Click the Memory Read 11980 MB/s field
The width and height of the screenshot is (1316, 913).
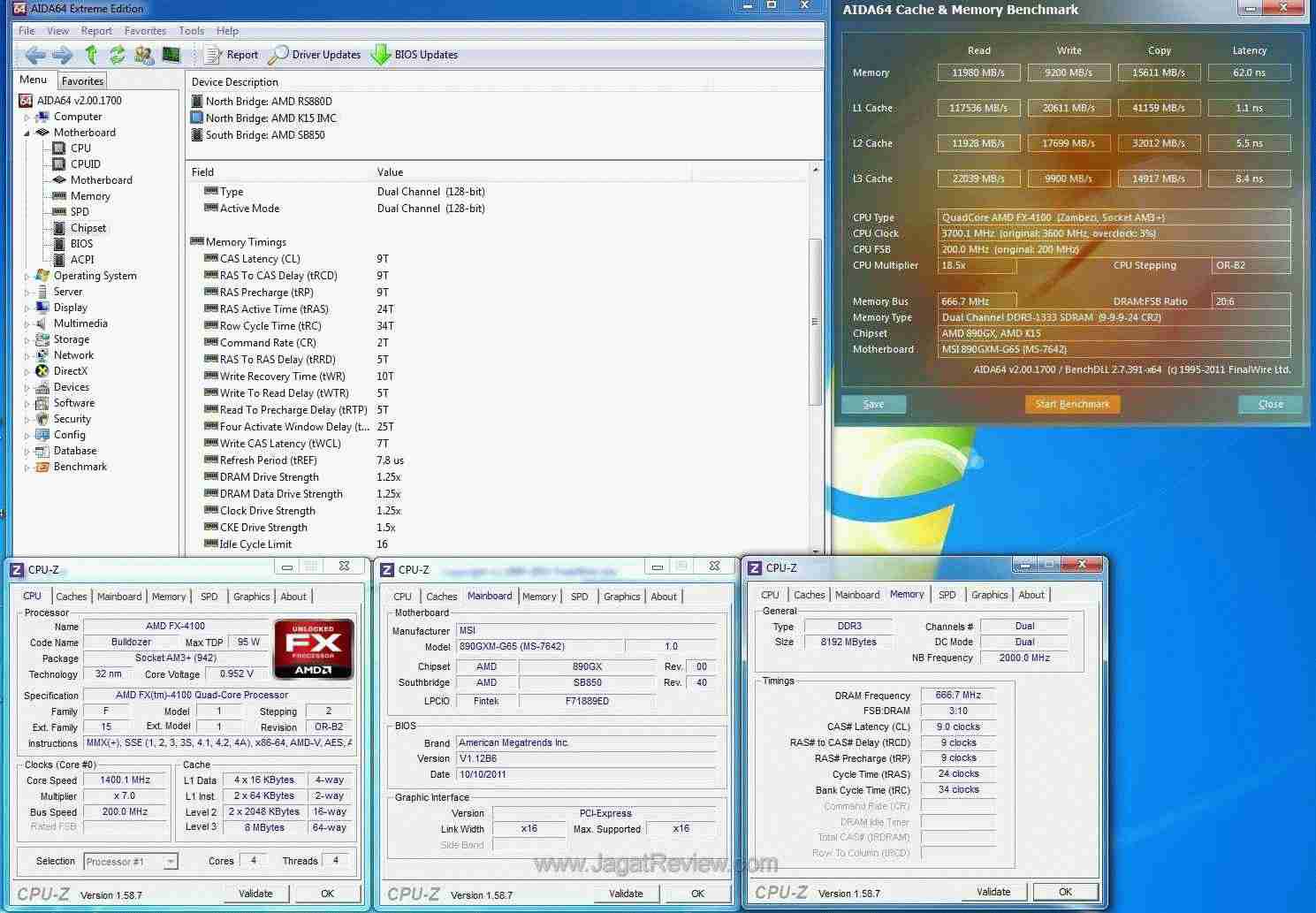point(978,72)
